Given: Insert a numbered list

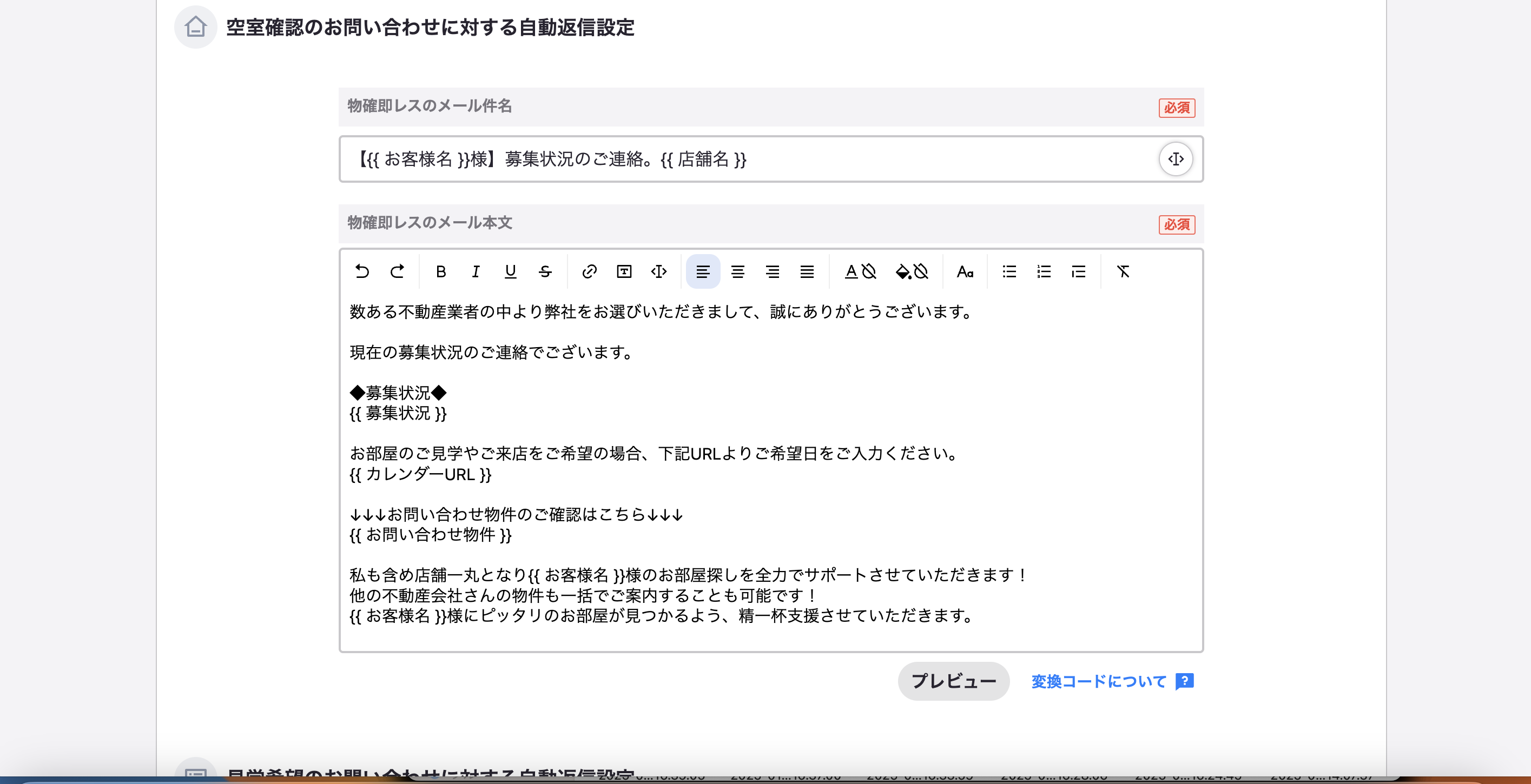Looking at the screenshot, I should pos(1044,271).
